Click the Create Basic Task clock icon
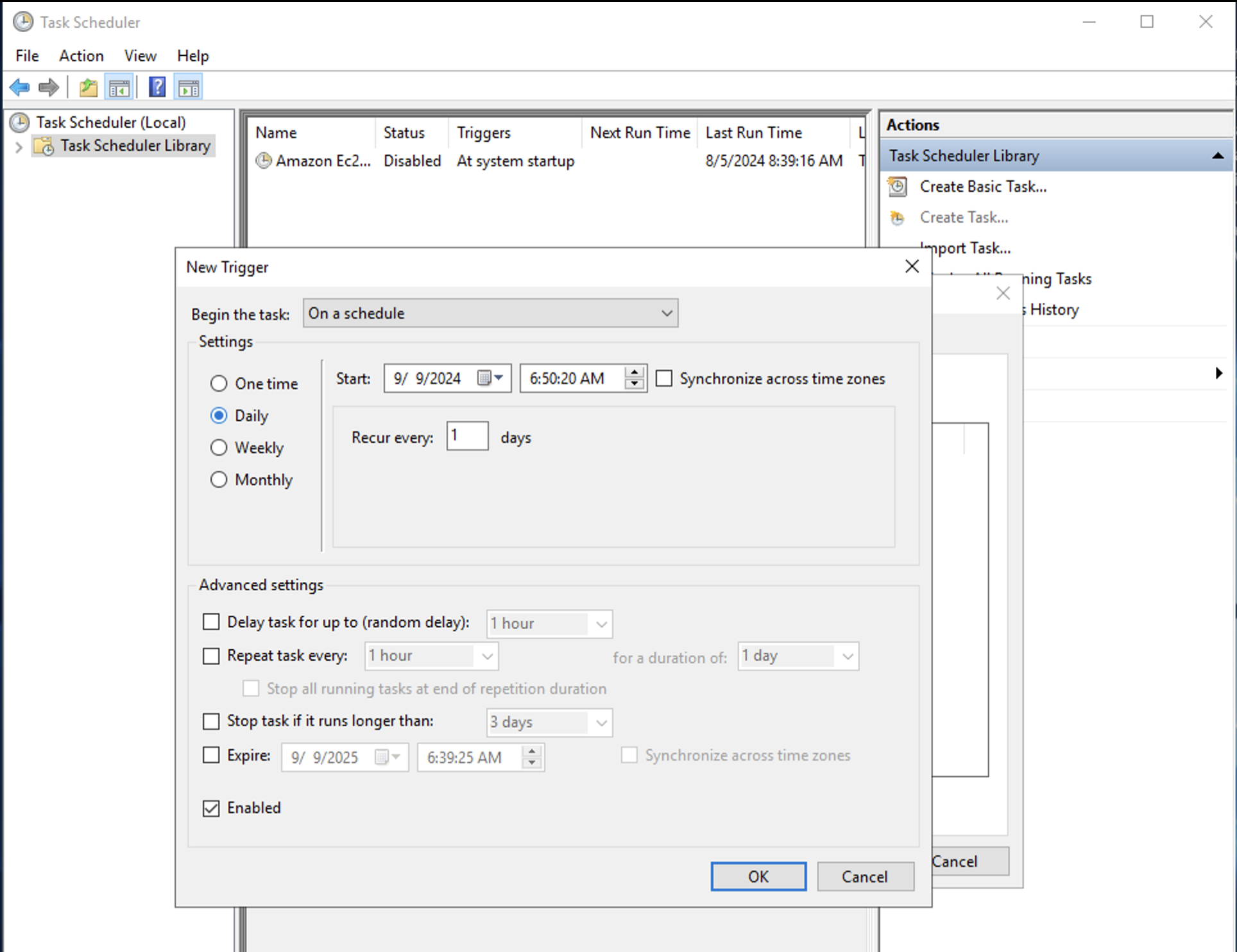This screenshot has height=952, width=1237. click(897, 187)
